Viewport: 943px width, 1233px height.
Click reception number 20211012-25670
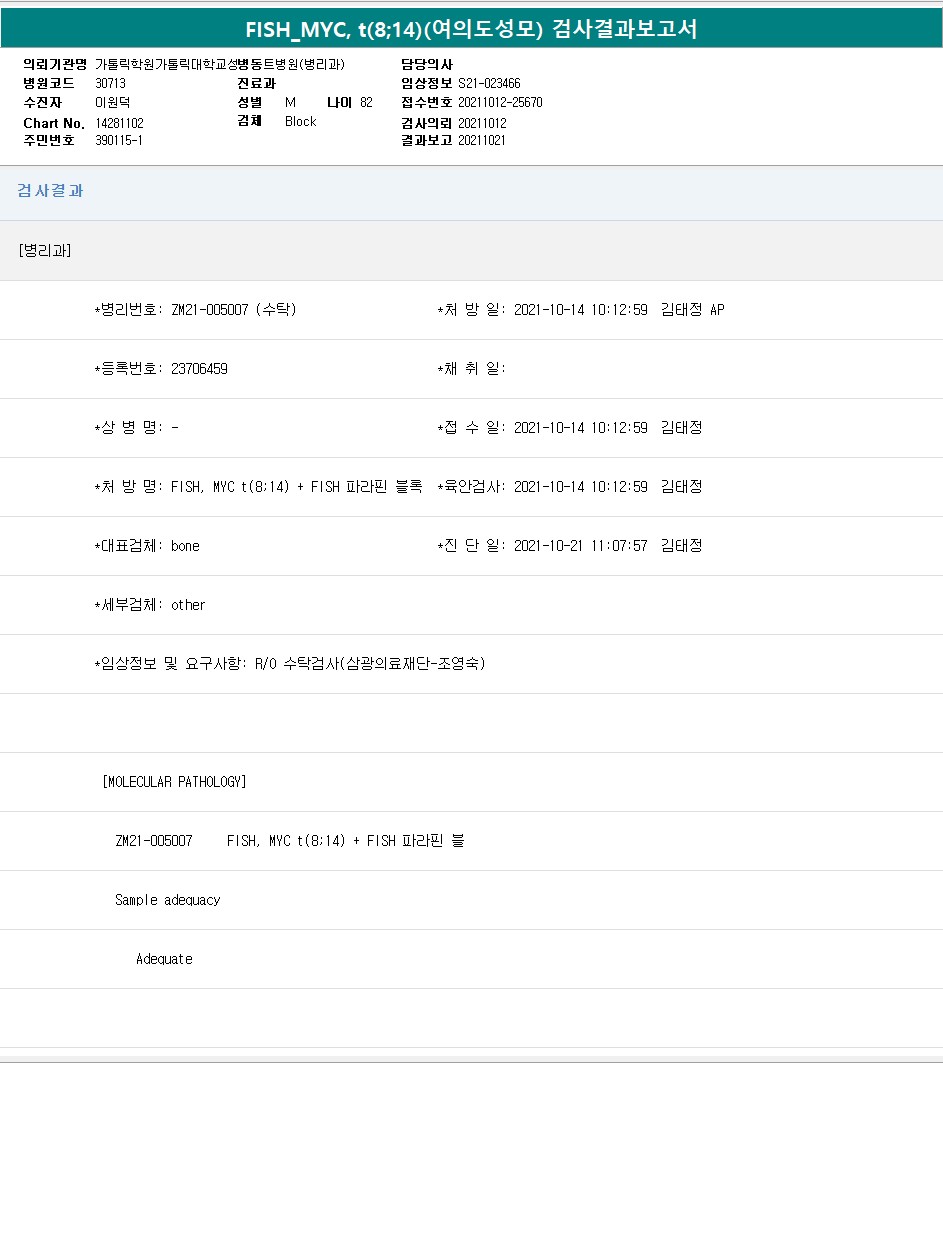[x=500, y=103]
